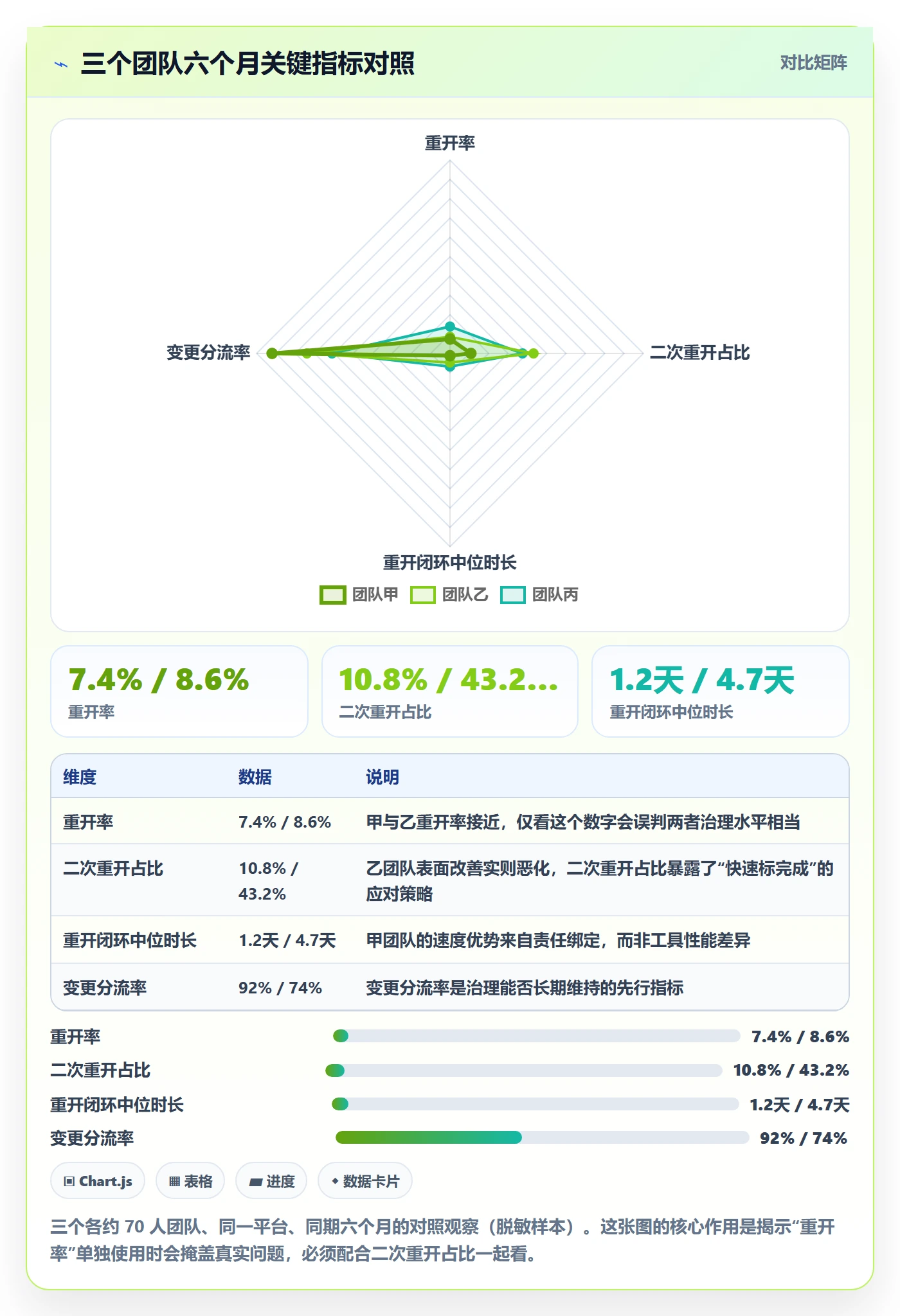
Task: Click the 变更分流率 progress bar
Action: pos(542,1137)
